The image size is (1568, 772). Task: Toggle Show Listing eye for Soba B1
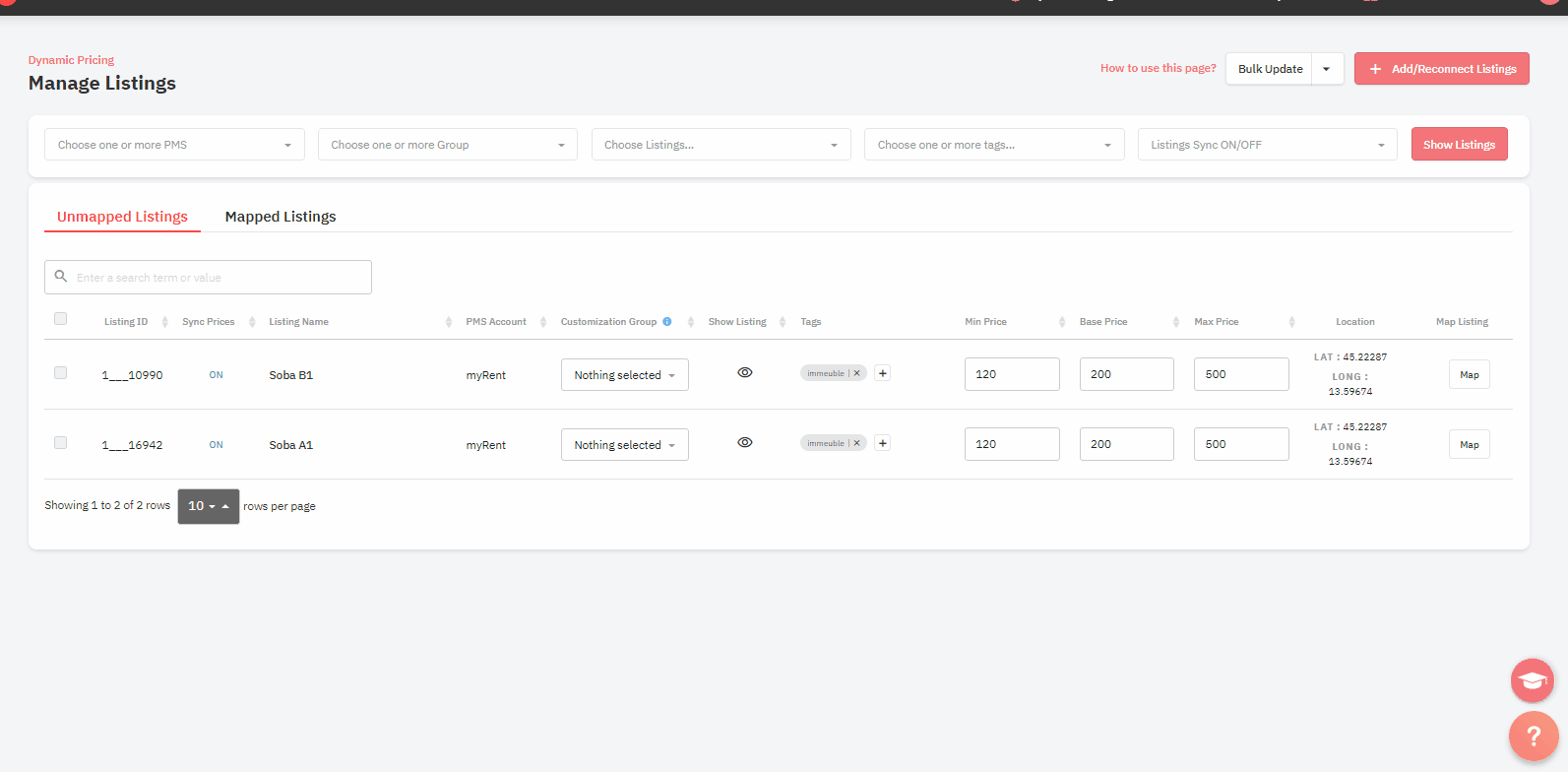click(x=745, y=372)
